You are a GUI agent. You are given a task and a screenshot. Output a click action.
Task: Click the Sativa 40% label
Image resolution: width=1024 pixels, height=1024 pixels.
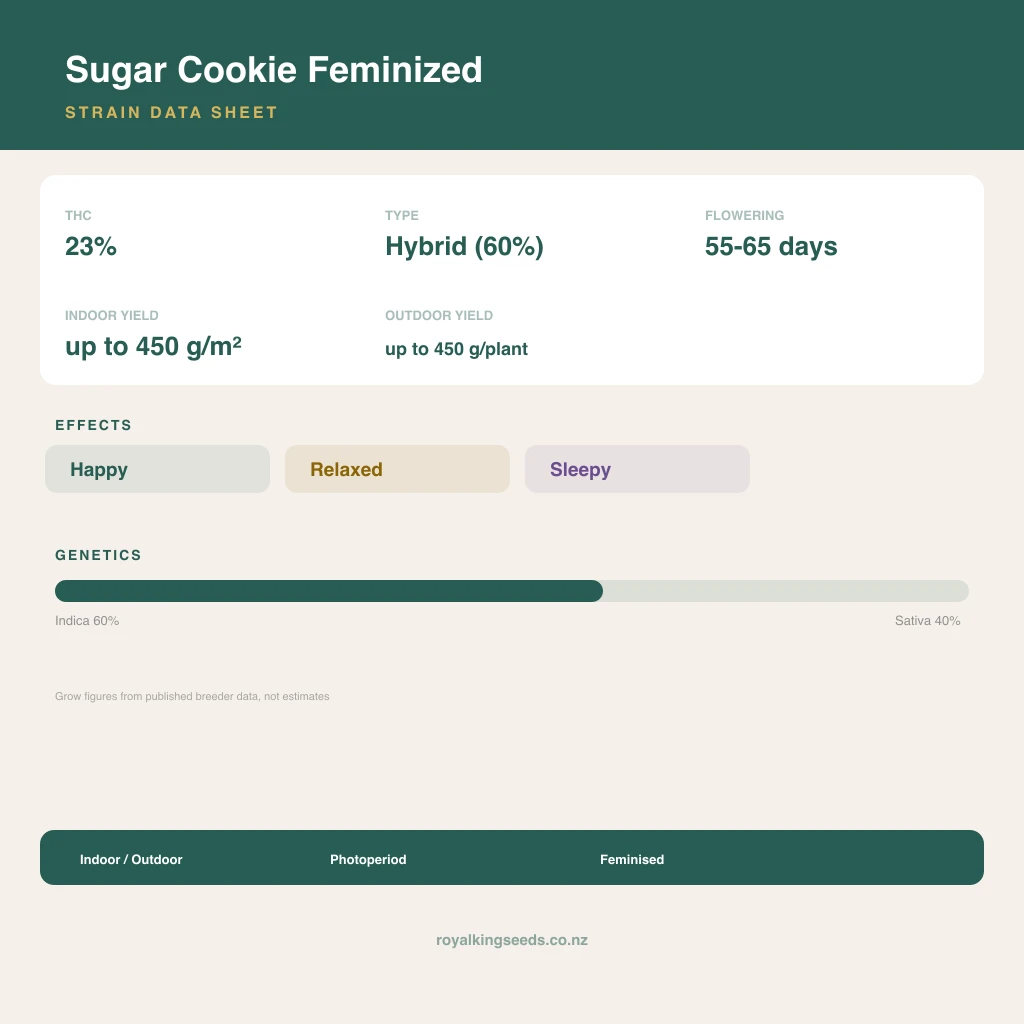tap(927, 620)
